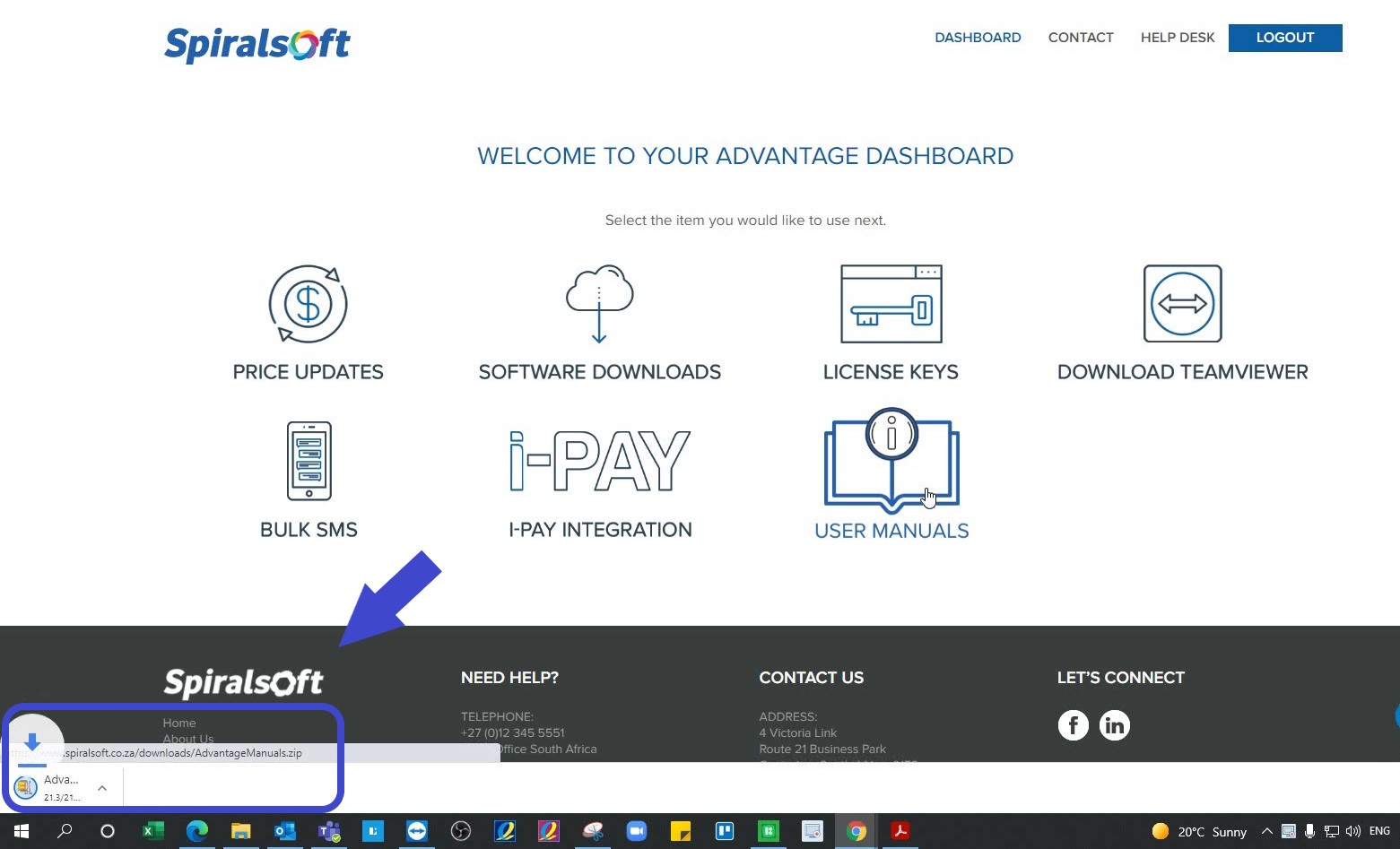Open TeamViewer from the taskbar
The height and width of the screenshot is (849, 1400).
pos(417,831)
